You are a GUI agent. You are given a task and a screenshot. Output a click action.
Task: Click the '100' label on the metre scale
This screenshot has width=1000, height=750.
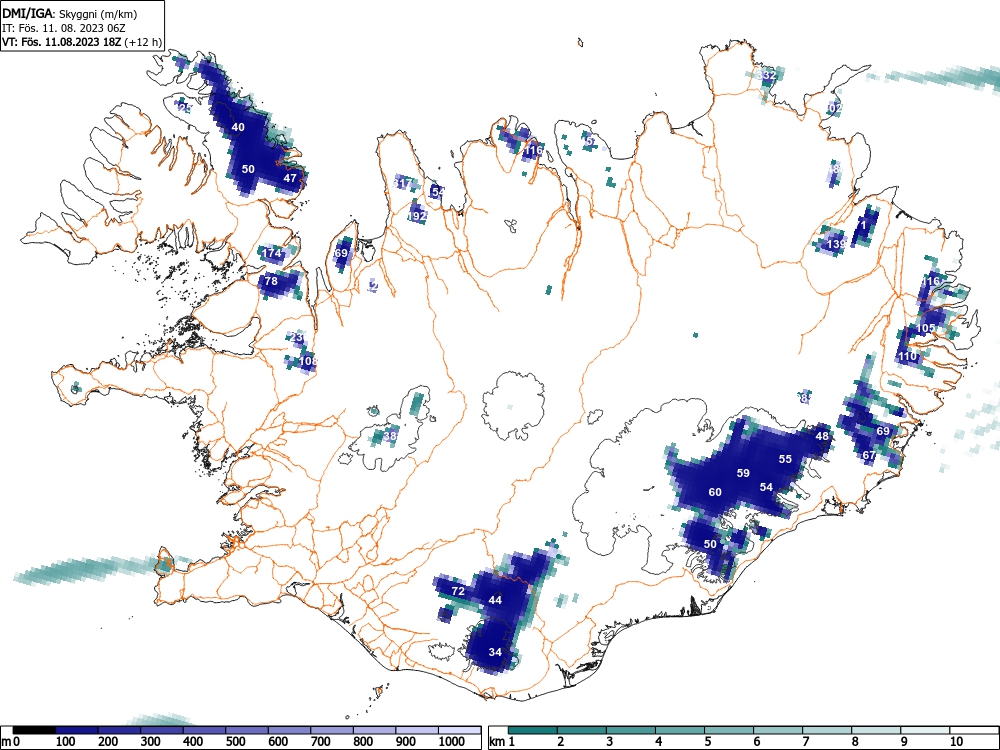coord(66,742)
